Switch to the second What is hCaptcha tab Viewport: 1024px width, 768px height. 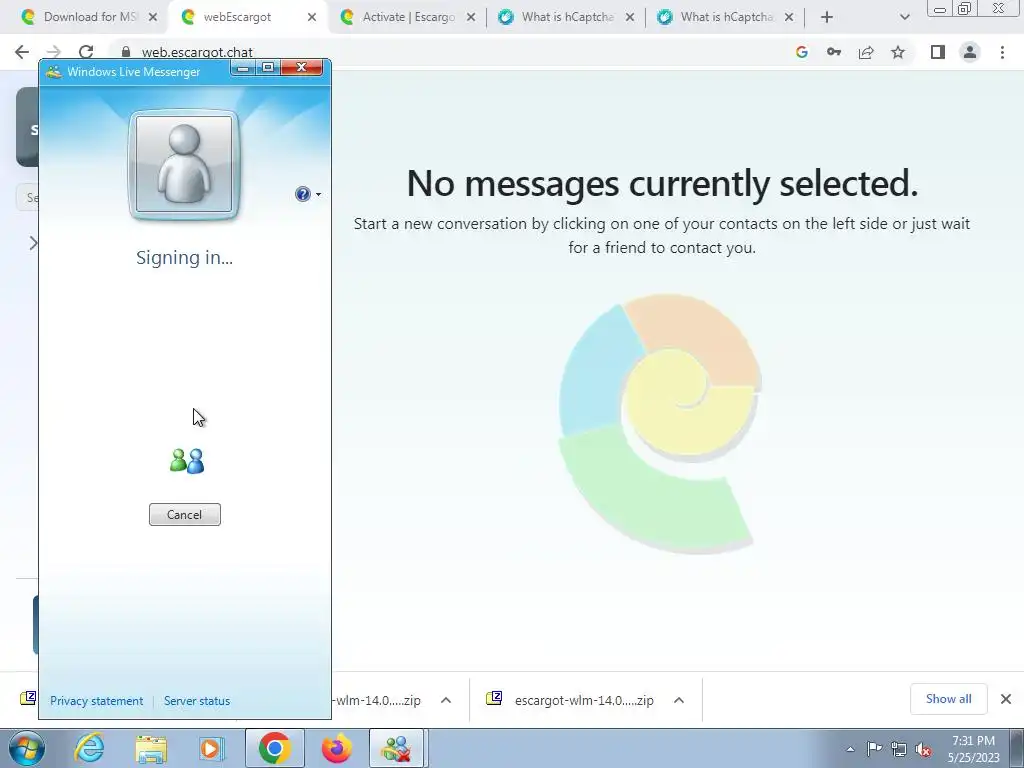tap(726, 17)
